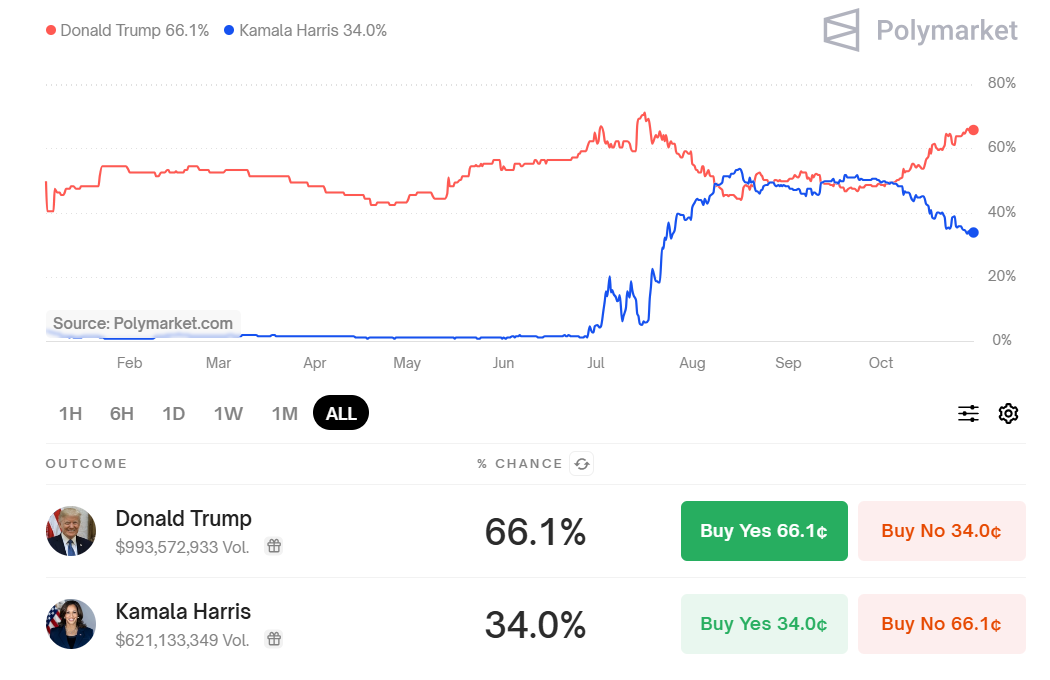1050x680 pixels.
Task: Open the chart settings gear icon
Action: pos(1008,413)
